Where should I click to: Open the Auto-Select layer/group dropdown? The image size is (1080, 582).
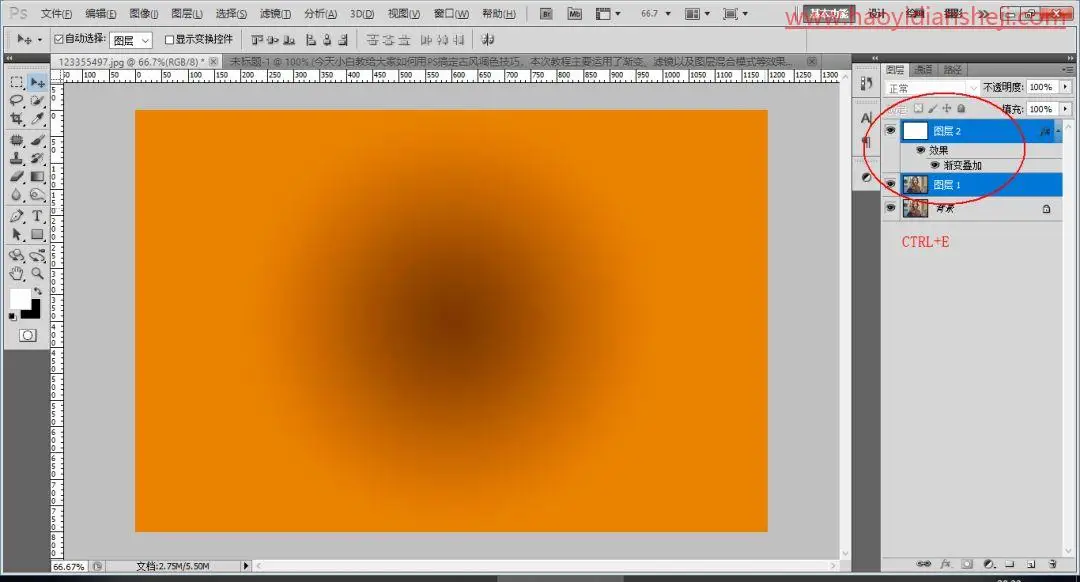coord(131,41)
